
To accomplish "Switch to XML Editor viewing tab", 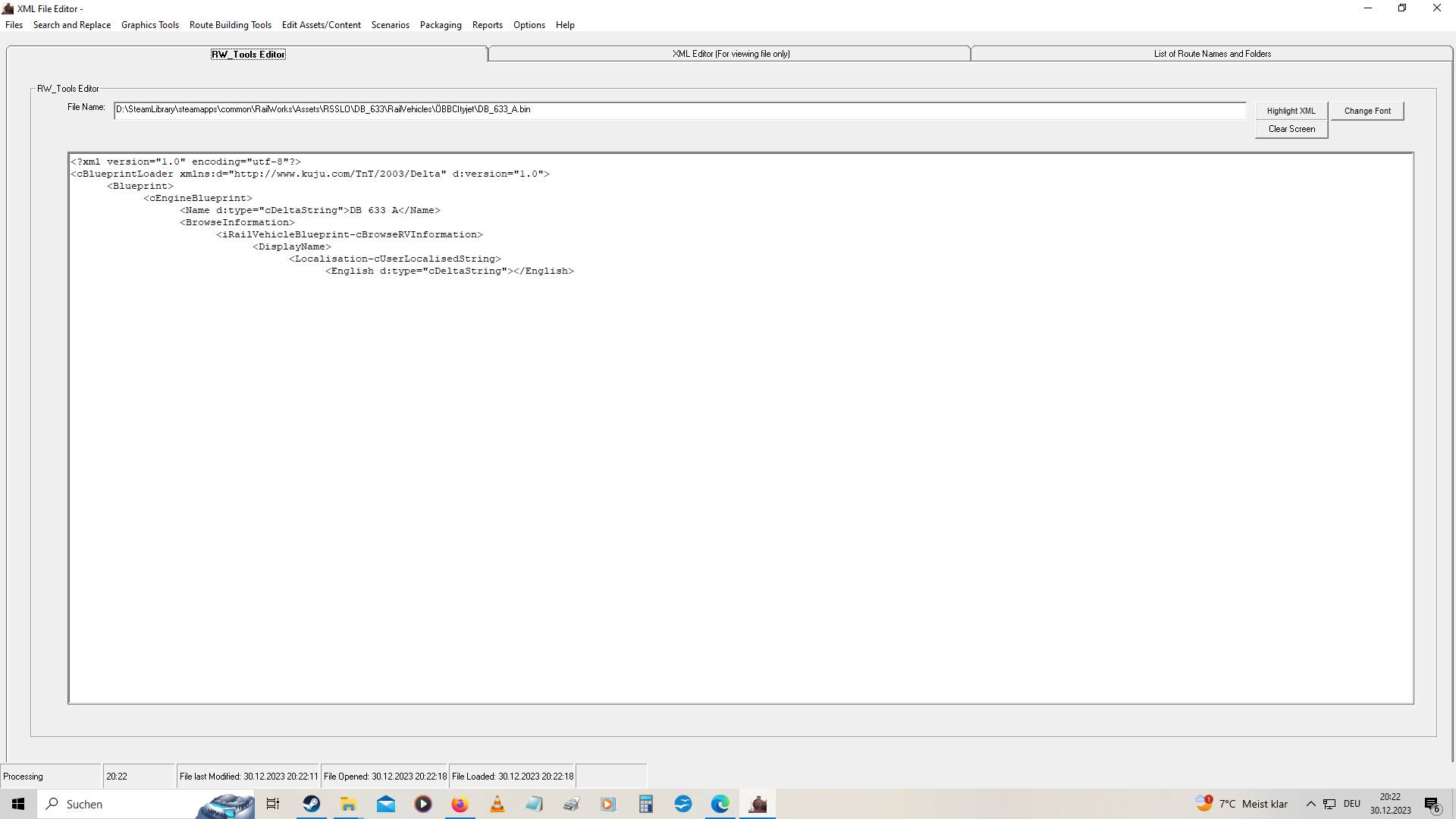I will (x=730, y=54).
